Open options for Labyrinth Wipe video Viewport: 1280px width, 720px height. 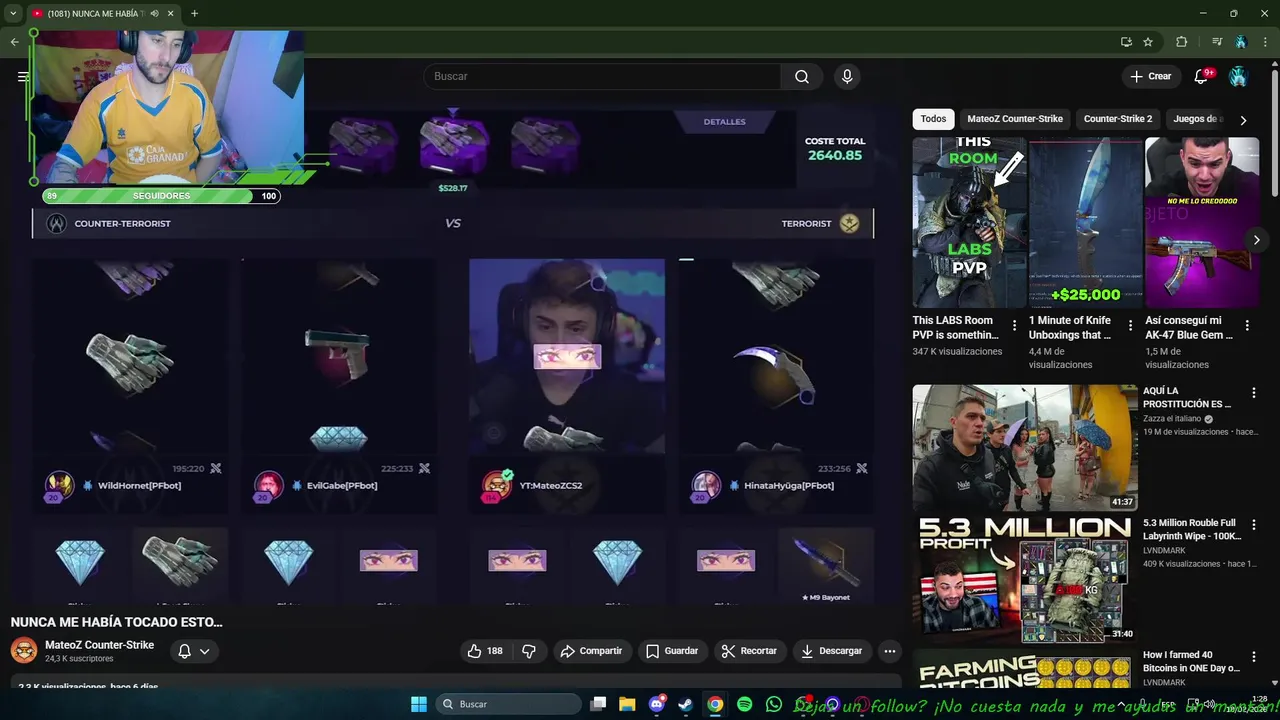[1253, 525]
